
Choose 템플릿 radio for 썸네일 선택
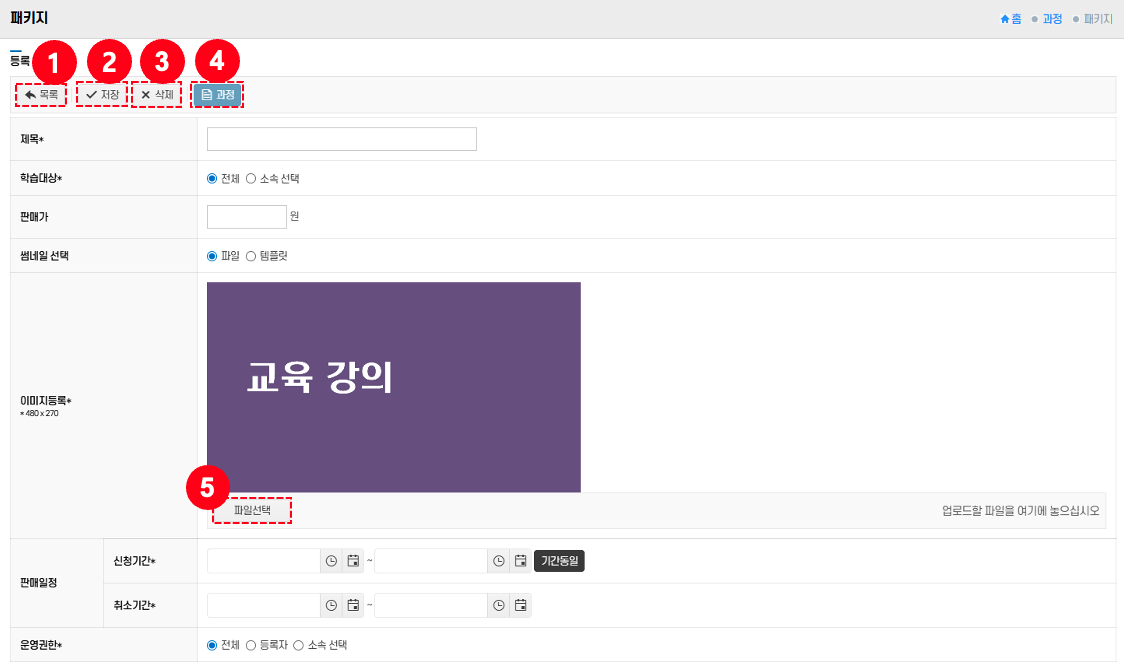(x=251, y=256)
